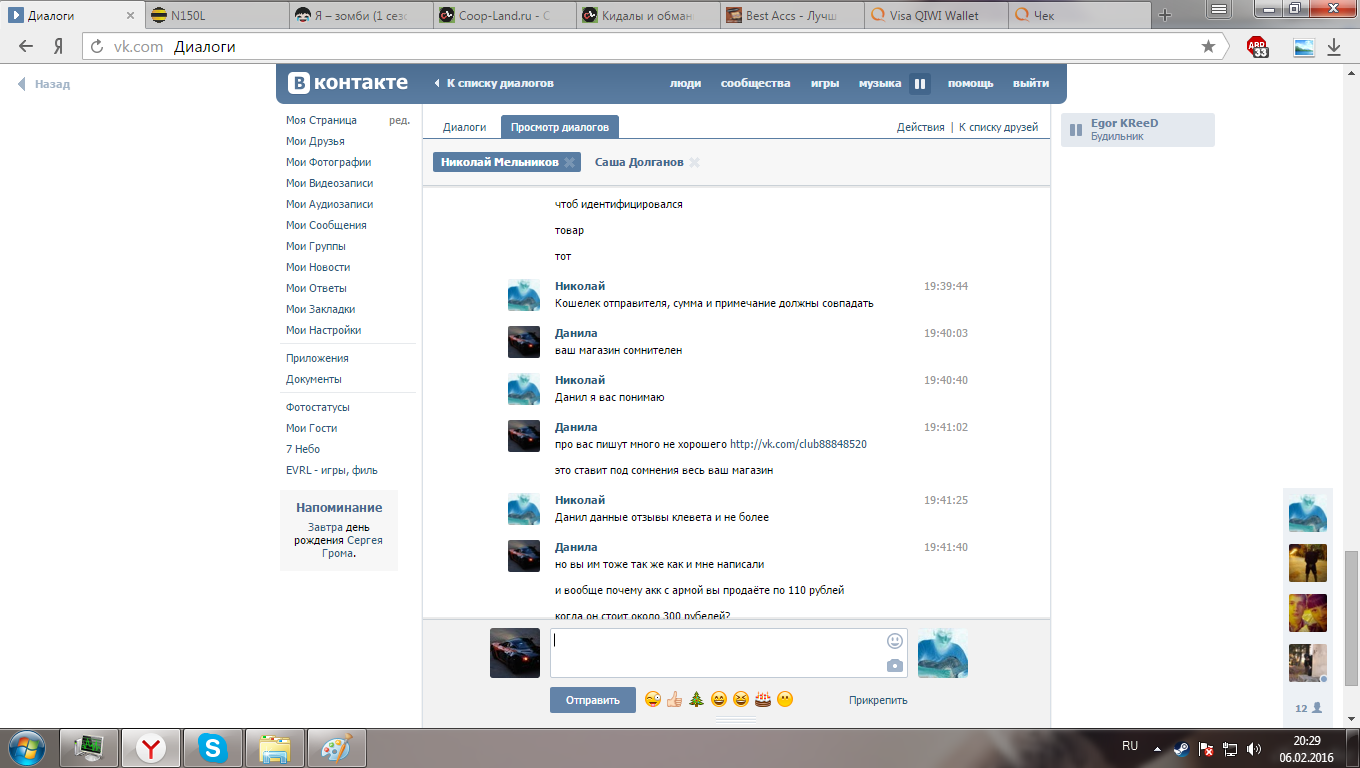This screenshot has width=1360, height=768.
Task: Click the RU language indicator
Action: [x=1130, y=747]
